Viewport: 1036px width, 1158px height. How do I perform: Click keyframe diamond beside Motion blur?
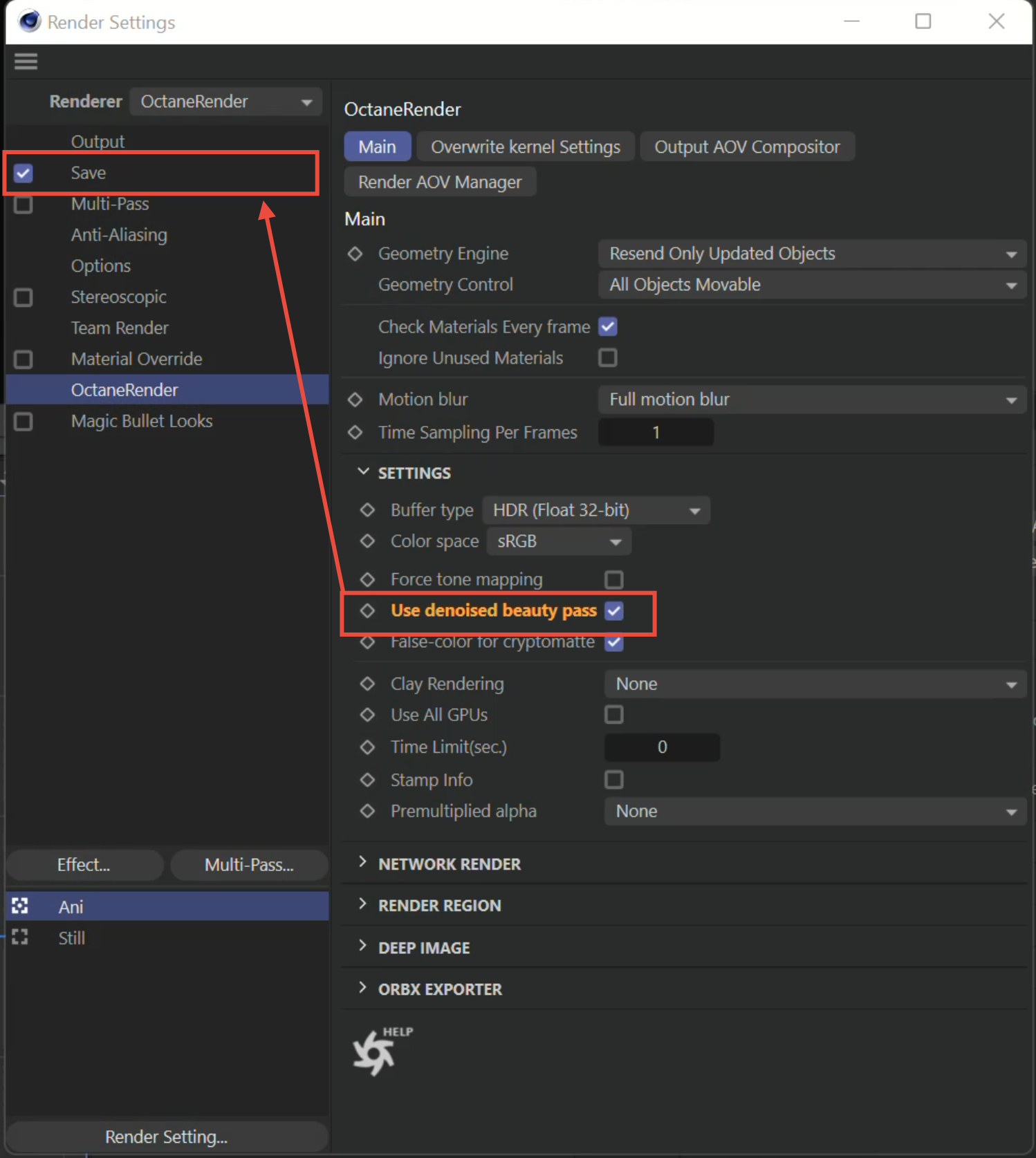[355, 400]
